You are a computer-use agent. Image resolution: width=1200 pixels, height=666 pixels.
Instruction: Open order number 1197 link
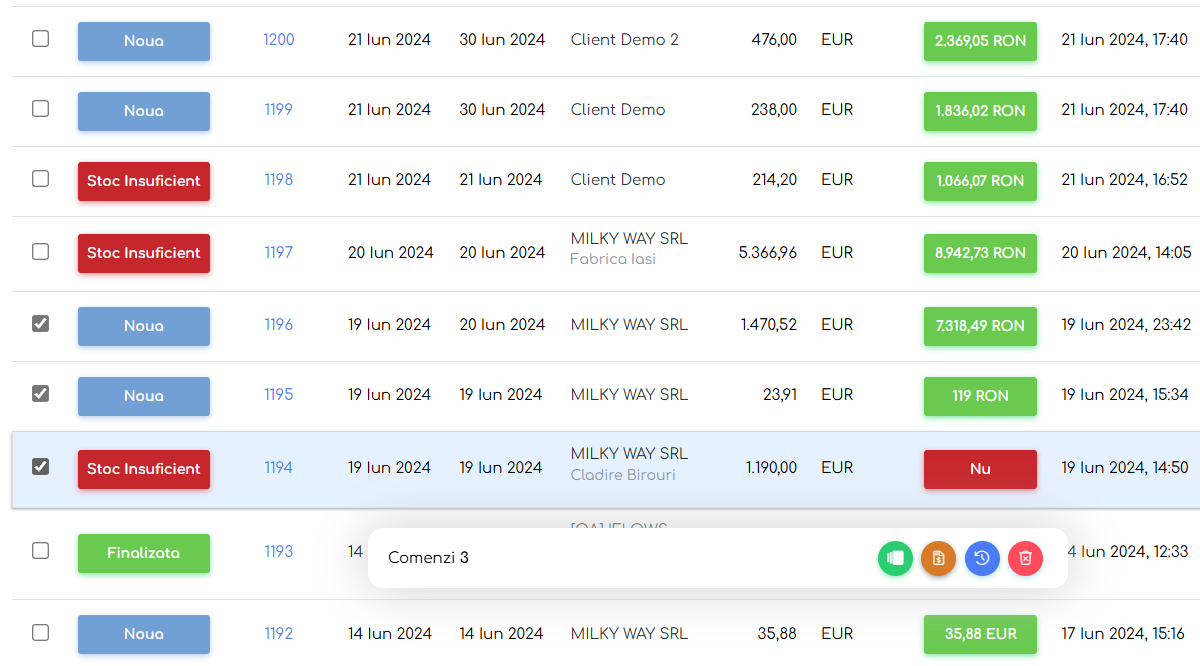click(278, 252)
